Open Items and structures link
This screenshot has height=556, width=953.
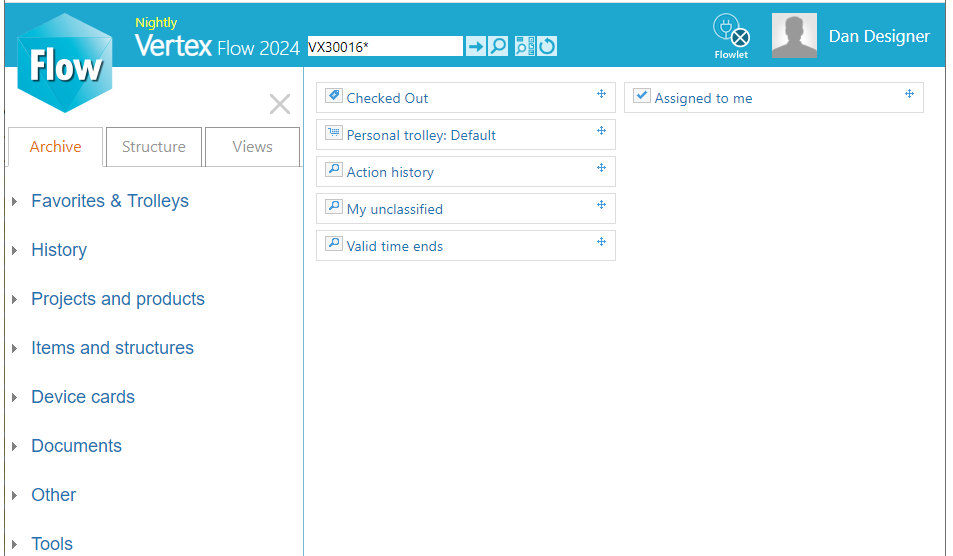(112, 348)
